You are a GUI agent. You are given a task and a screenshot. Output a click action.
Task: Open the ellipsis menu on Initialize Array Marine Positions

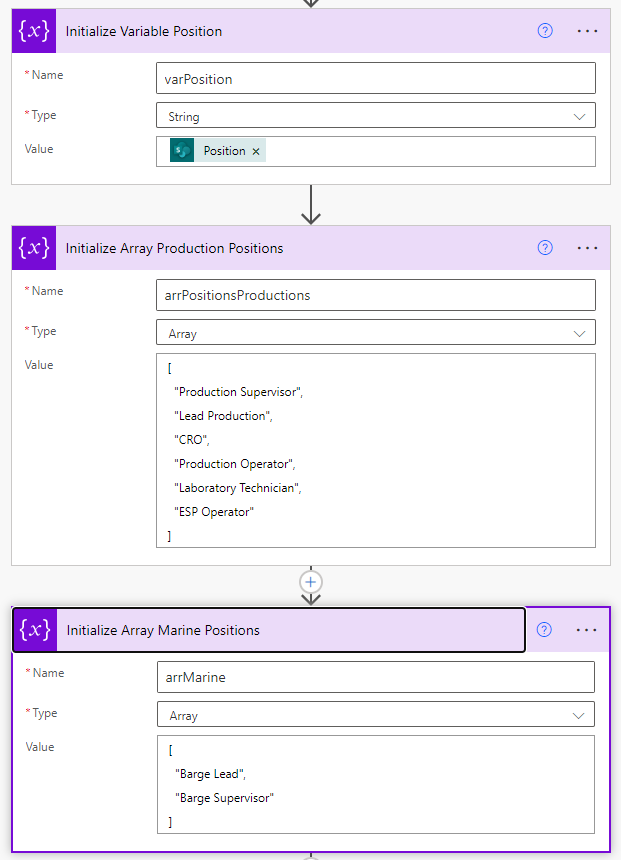tap(587, 630)
